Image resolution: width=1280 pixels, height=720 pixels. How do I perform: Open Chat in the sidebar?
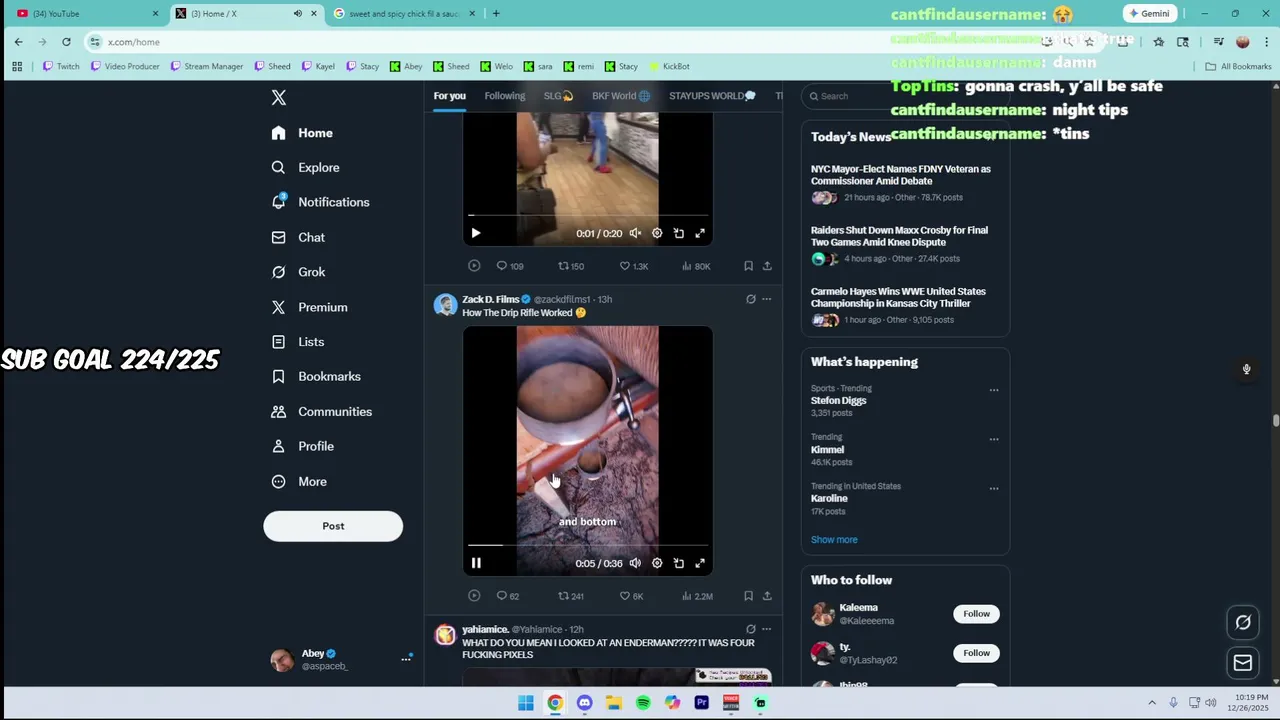point(298,237)
